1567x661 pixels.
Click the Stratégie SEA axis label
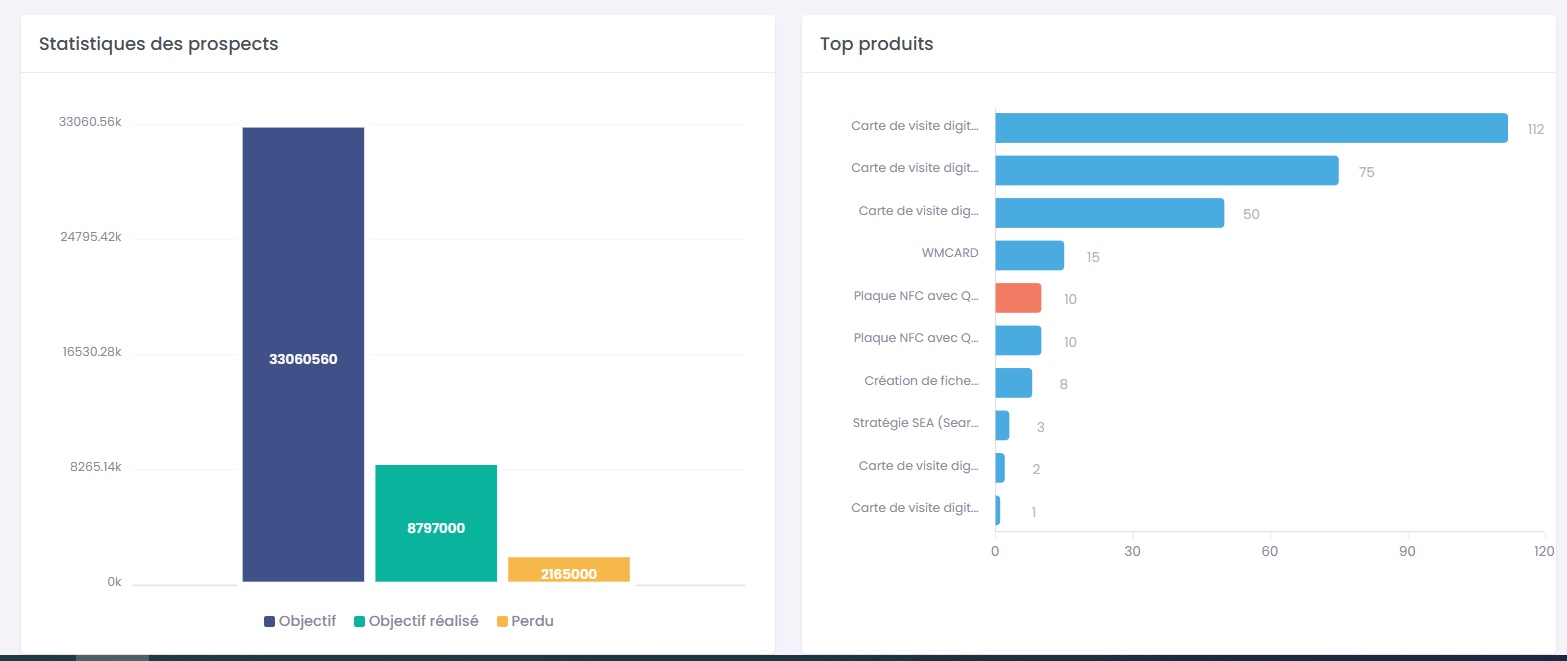click(x=915, y=423)
